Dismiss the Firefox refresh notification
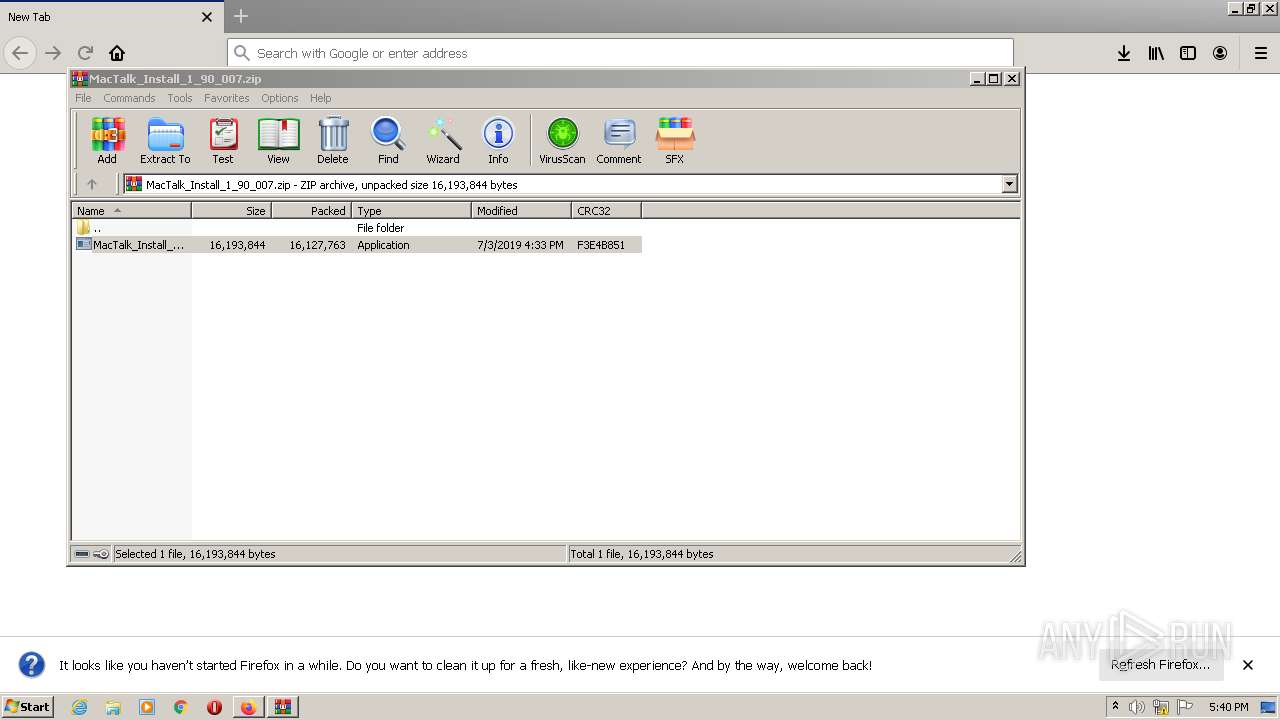1280x720 pixels. point(1248,665)
